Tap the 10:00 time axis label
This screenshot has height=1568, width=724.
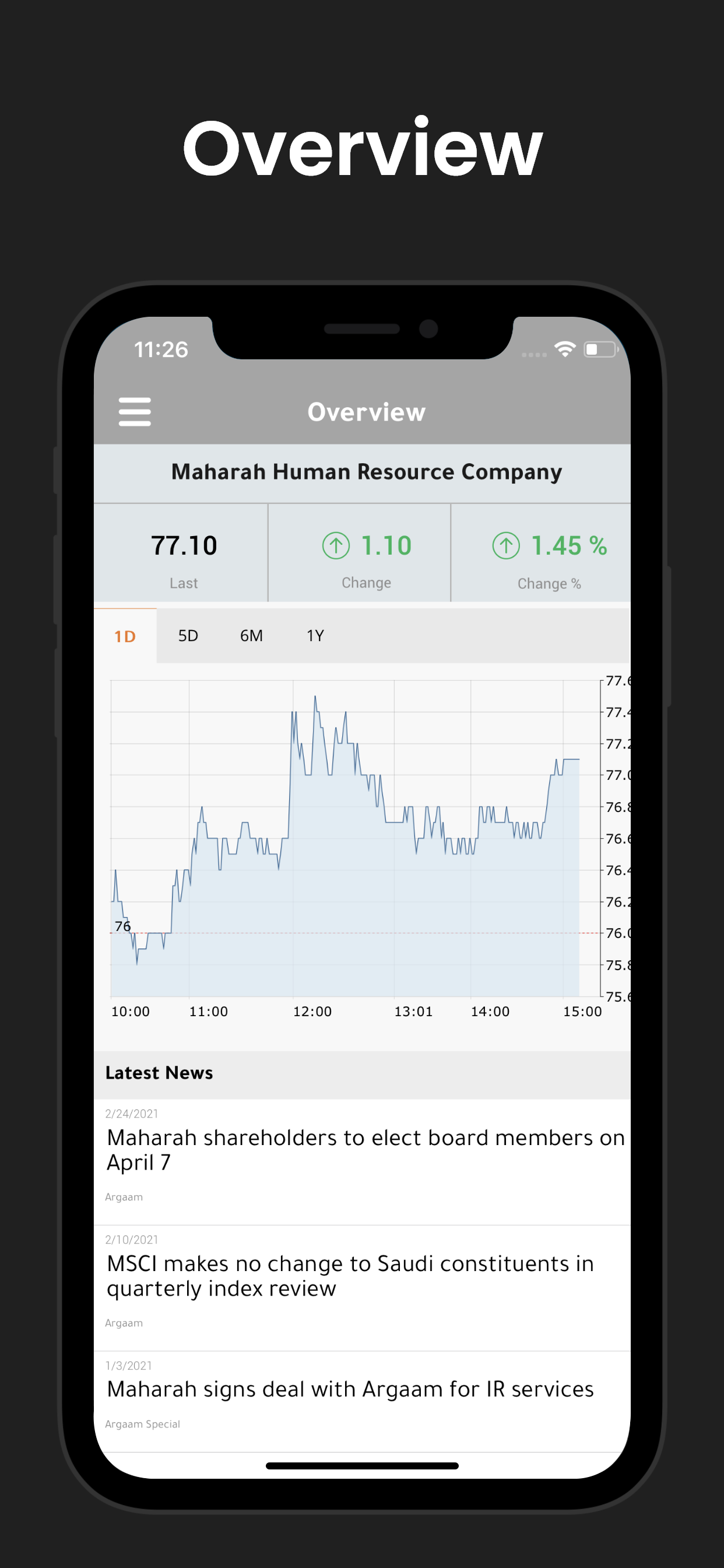pos(130,1011)
